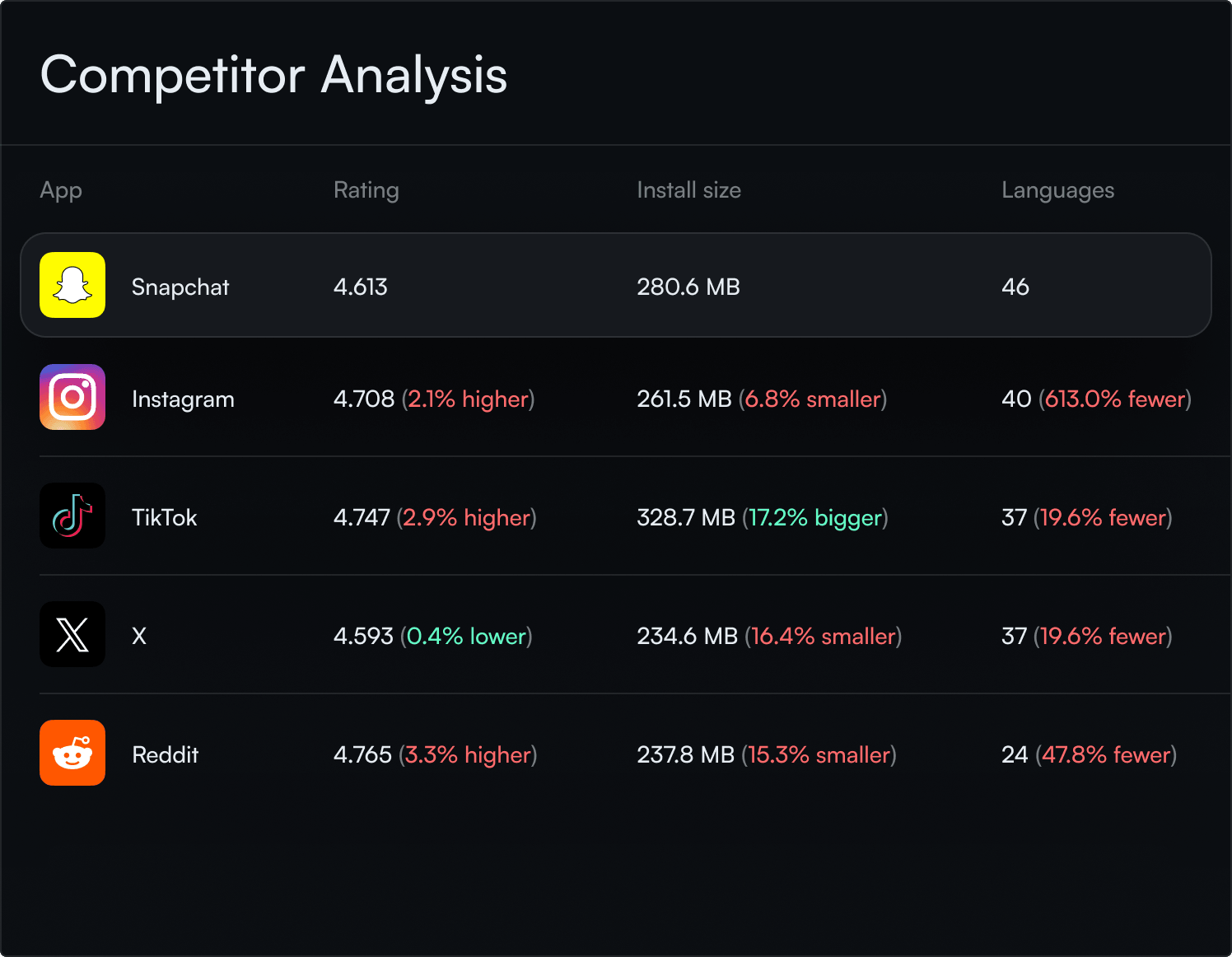1232x957 pixels.
Task: Click the Reddit alien mascot icon
Action: click(x=72, y=753)
